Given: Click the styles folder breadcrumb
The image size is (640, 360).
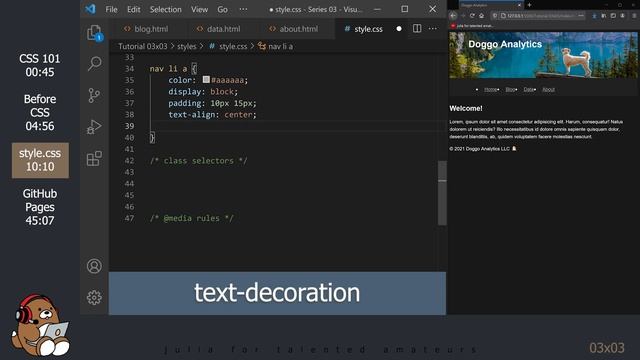Looking at the screenshot, I should tap(187, 47).
